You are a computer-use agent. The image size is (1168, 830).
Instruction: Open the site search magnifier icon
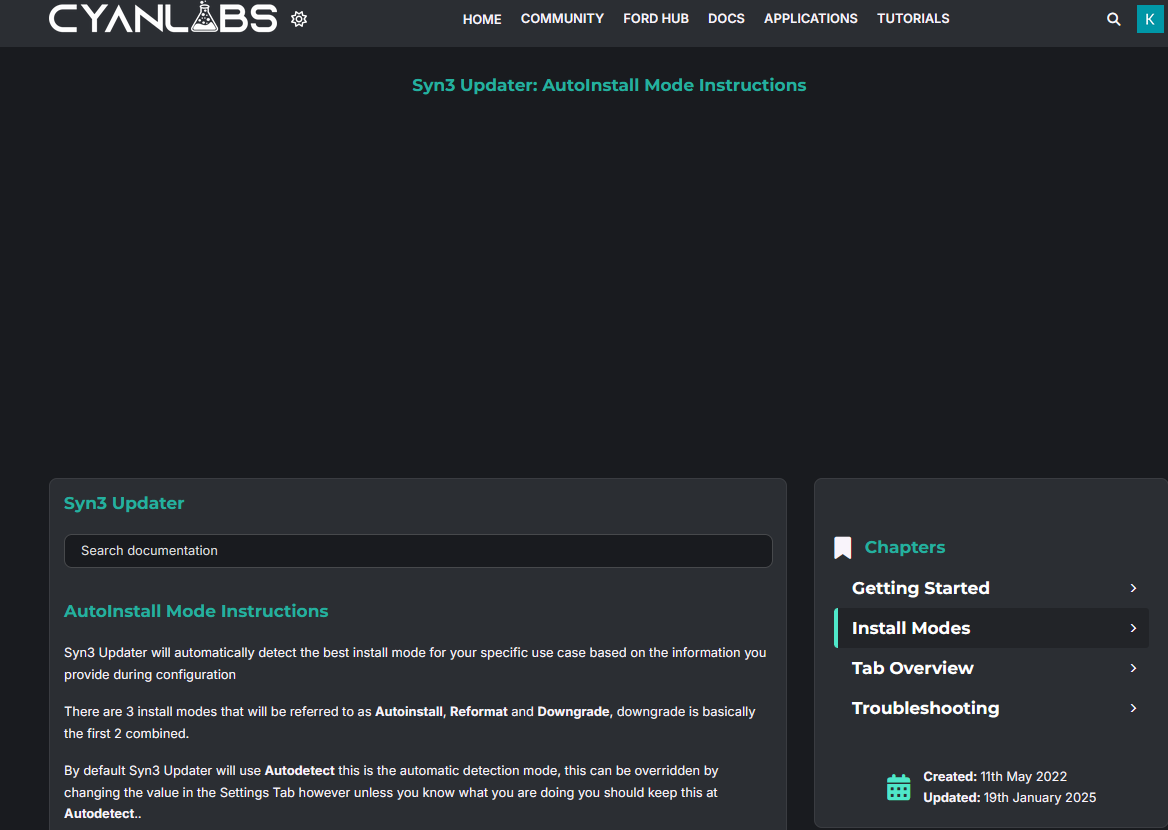pos(1114,19)
